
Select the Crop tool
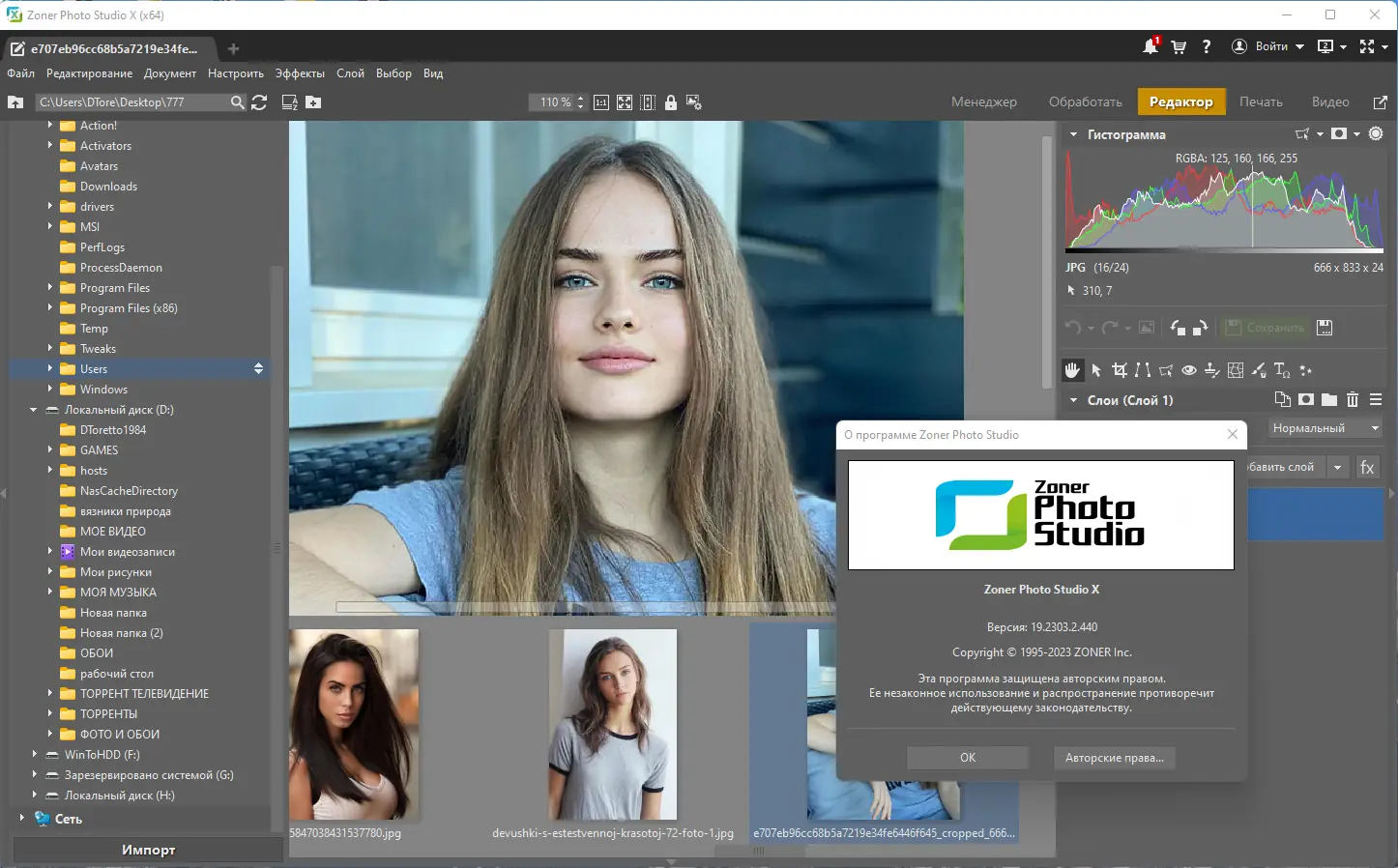pyautogui.click(x=1120, y=370)
